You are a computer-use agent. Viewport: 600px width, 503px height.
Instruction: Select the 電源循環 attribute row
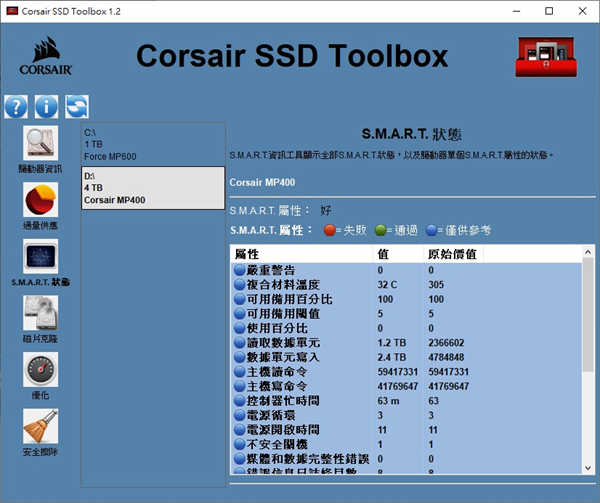point(407,415)
